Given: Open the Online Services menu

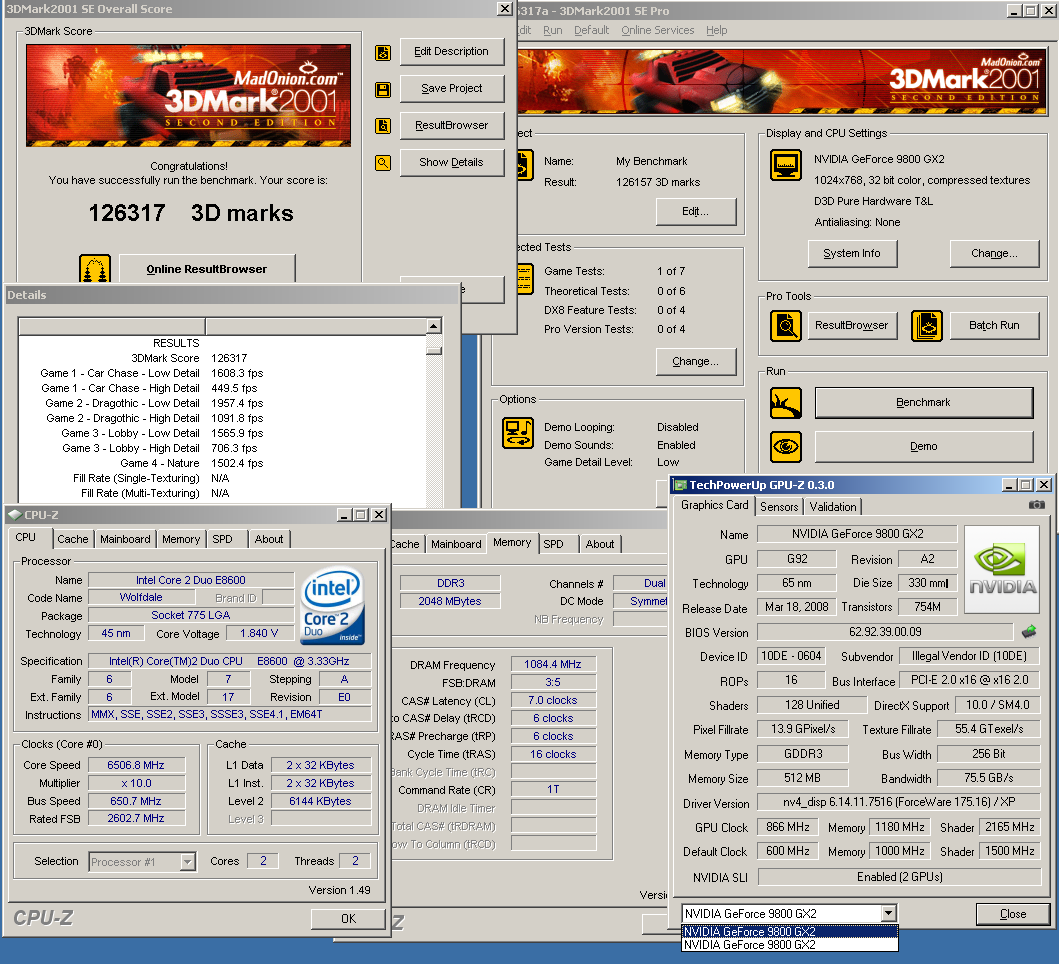Looking at the screenshot, I should click(x=657, y=30).
